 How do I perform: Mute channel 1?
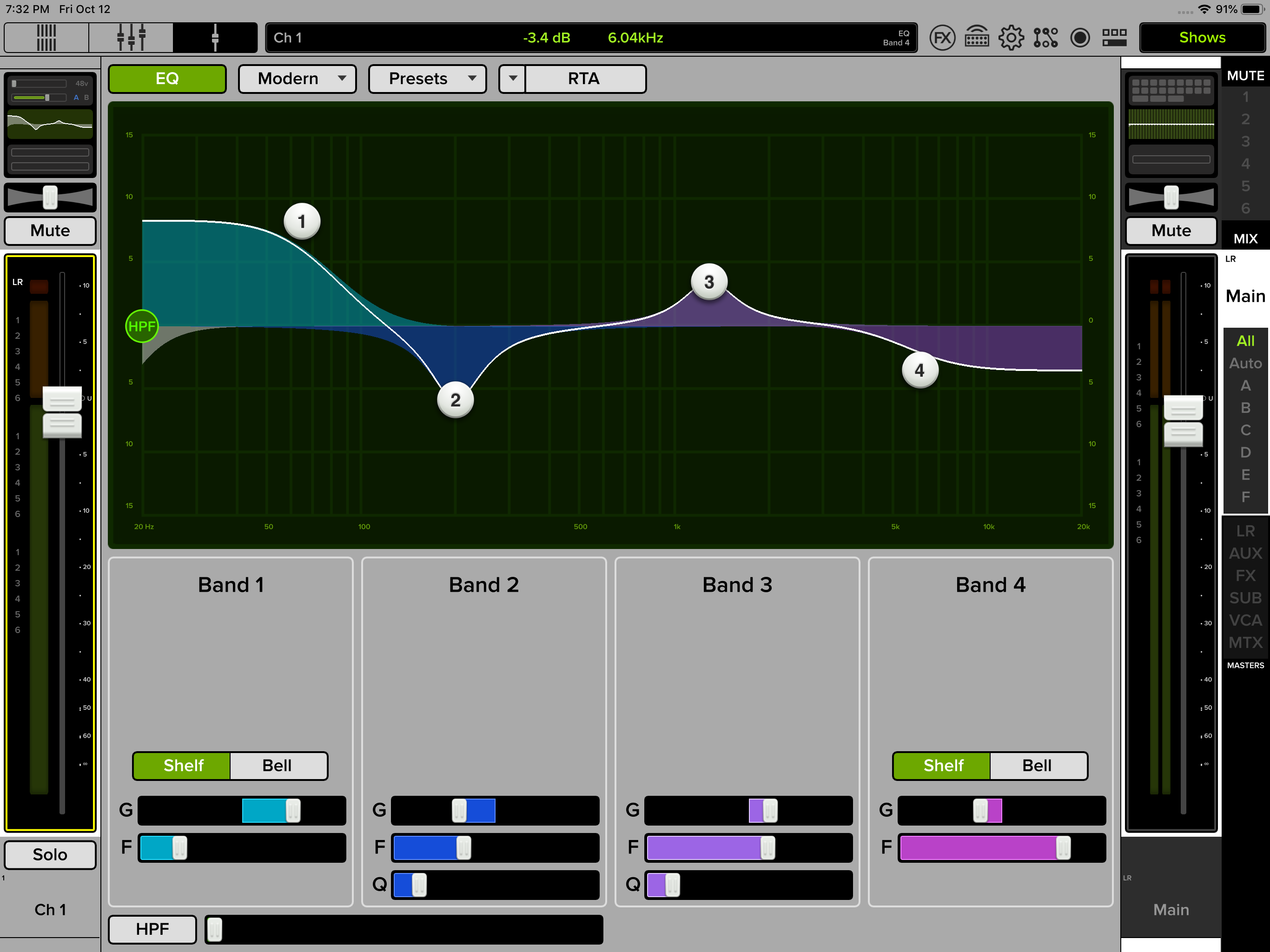[x=50, y=231]
